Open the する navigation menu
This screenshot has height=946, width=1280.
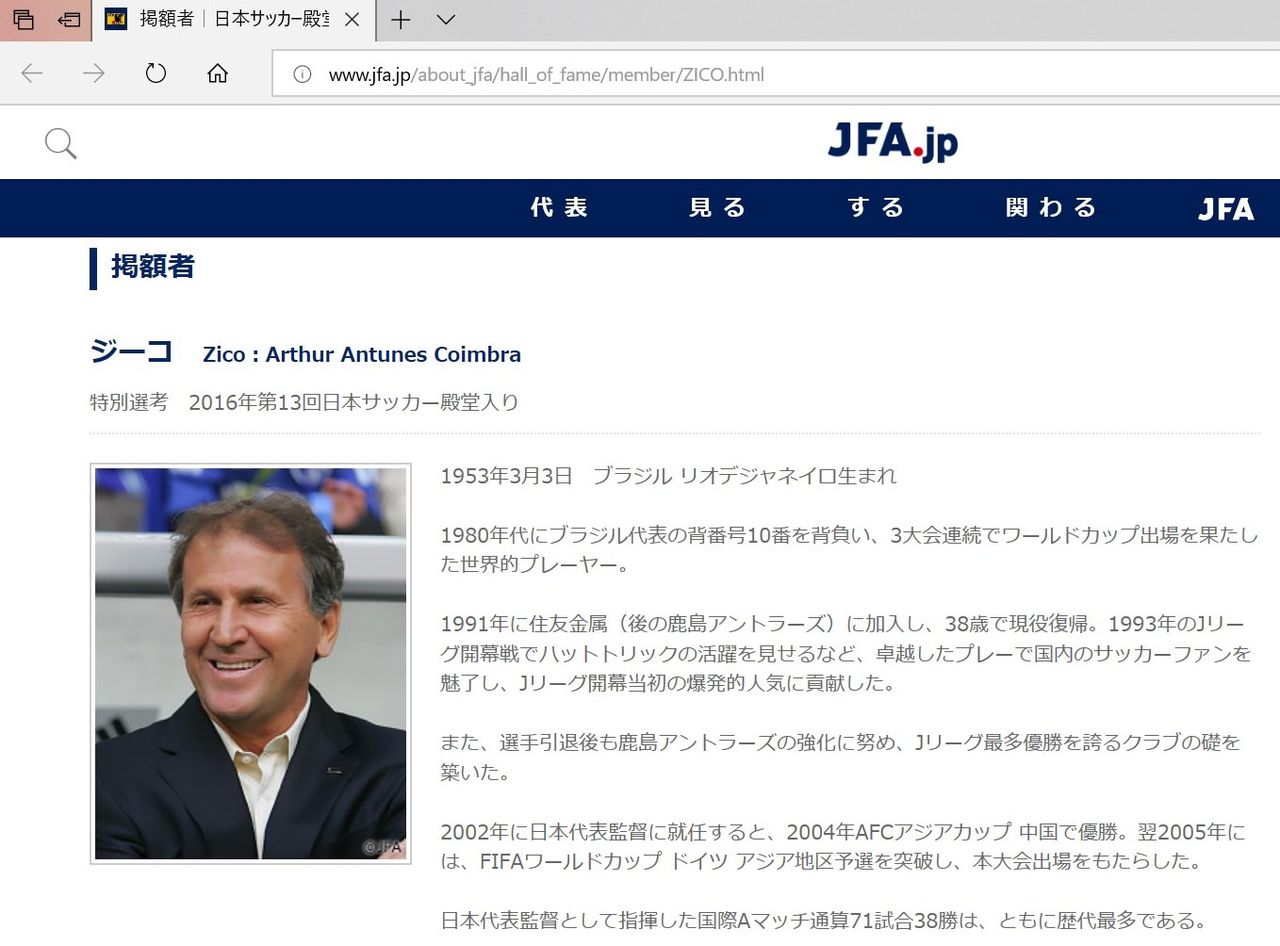876,208
